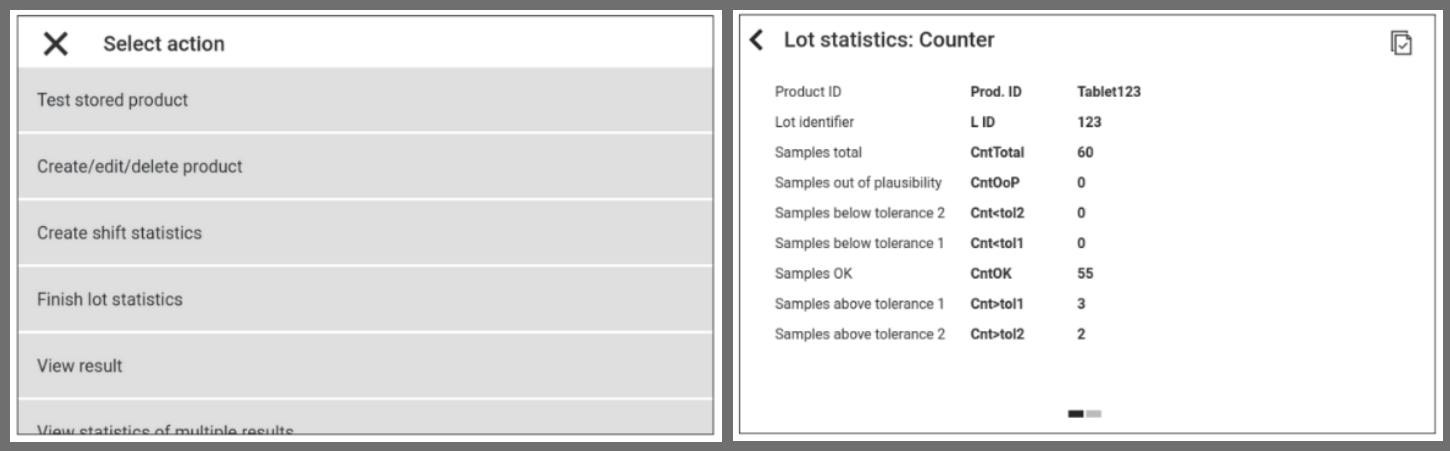Screen dimensions: 1450x451
Task: Click the Tablet123 product ID value
Action: pyautogui.click(x=1109, y=92)
